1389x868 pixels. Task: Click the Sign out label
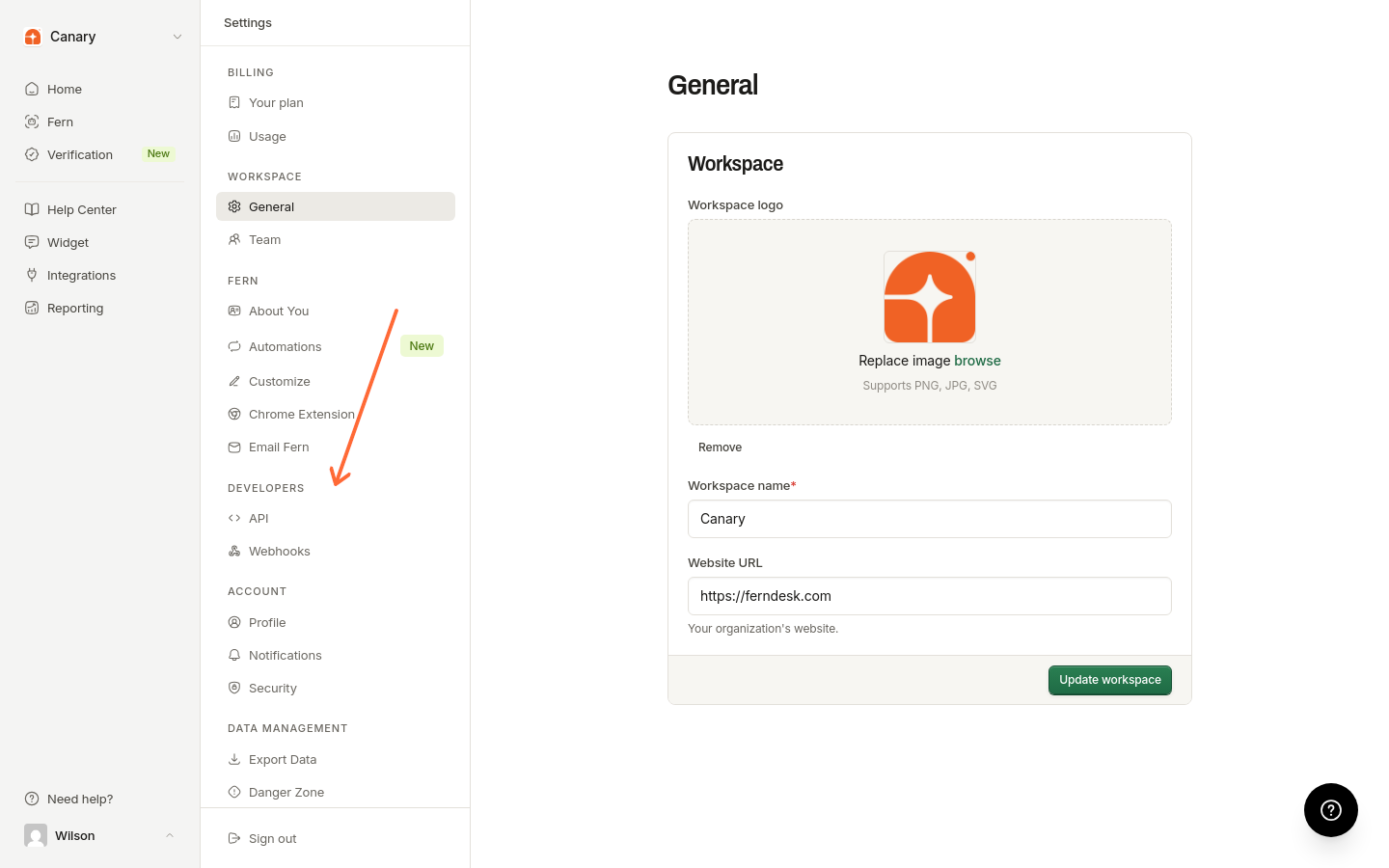coord(272,838)
